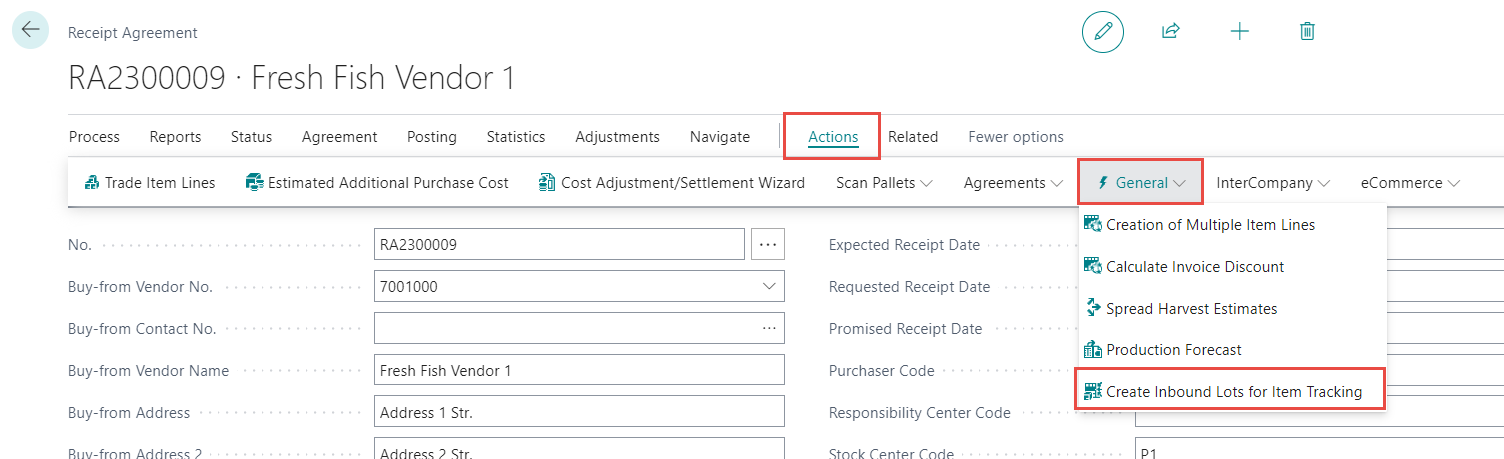Image resolution: width=1504 pixels, height=459 pixels.
Task: Expand the Scan Pallets dropdown
Action: [x=884, y=183]
